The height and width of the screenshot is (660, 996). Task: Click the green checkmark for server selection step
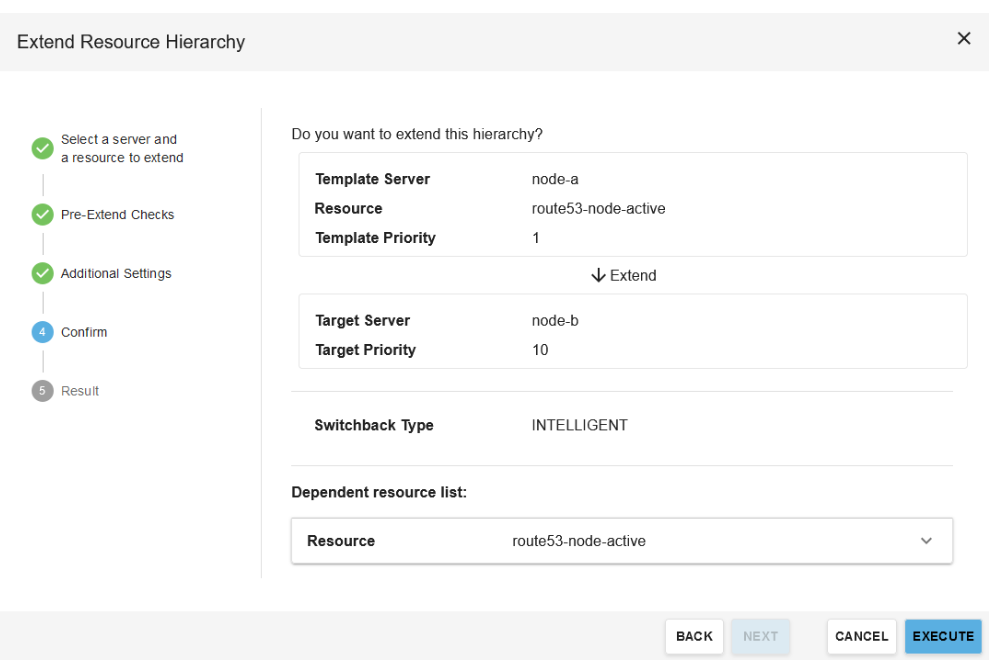42,149
